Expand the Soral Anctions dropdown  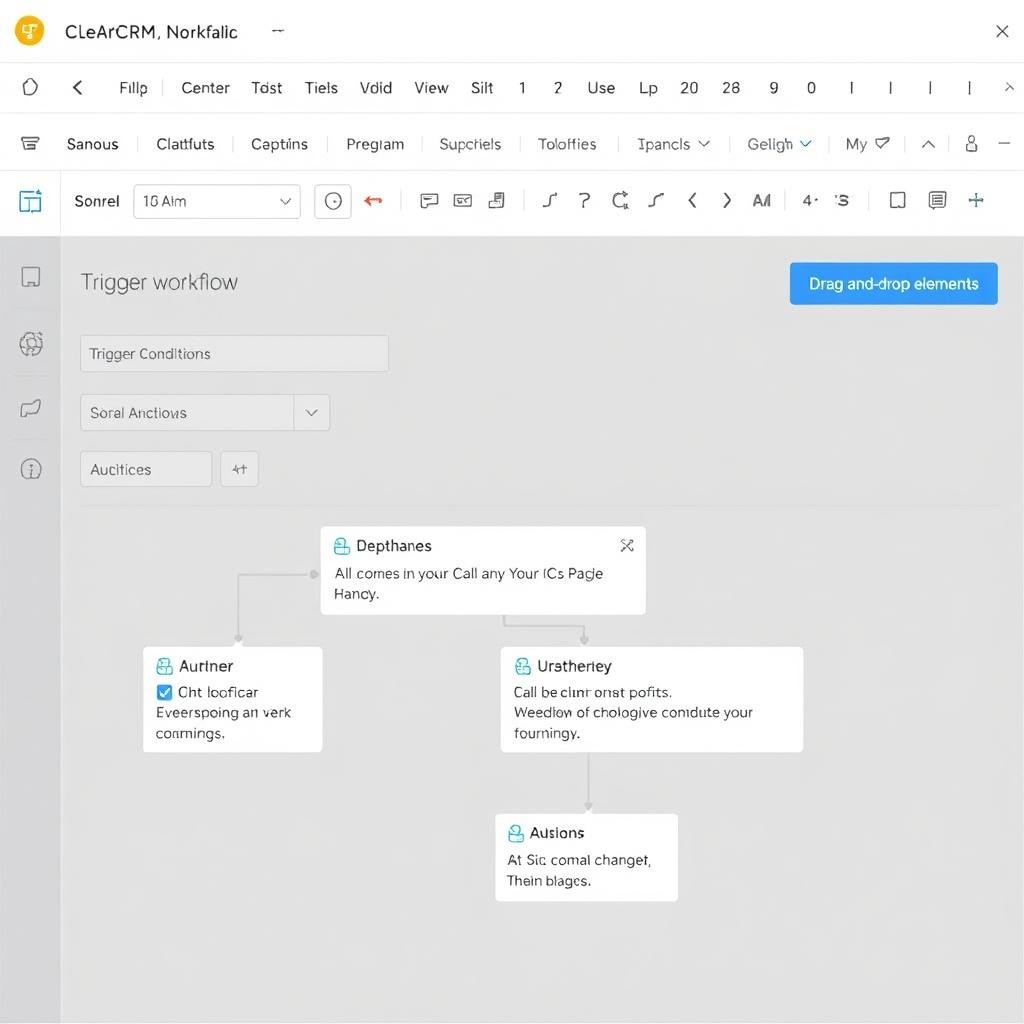pyautogui.click(x=310, y=412)
